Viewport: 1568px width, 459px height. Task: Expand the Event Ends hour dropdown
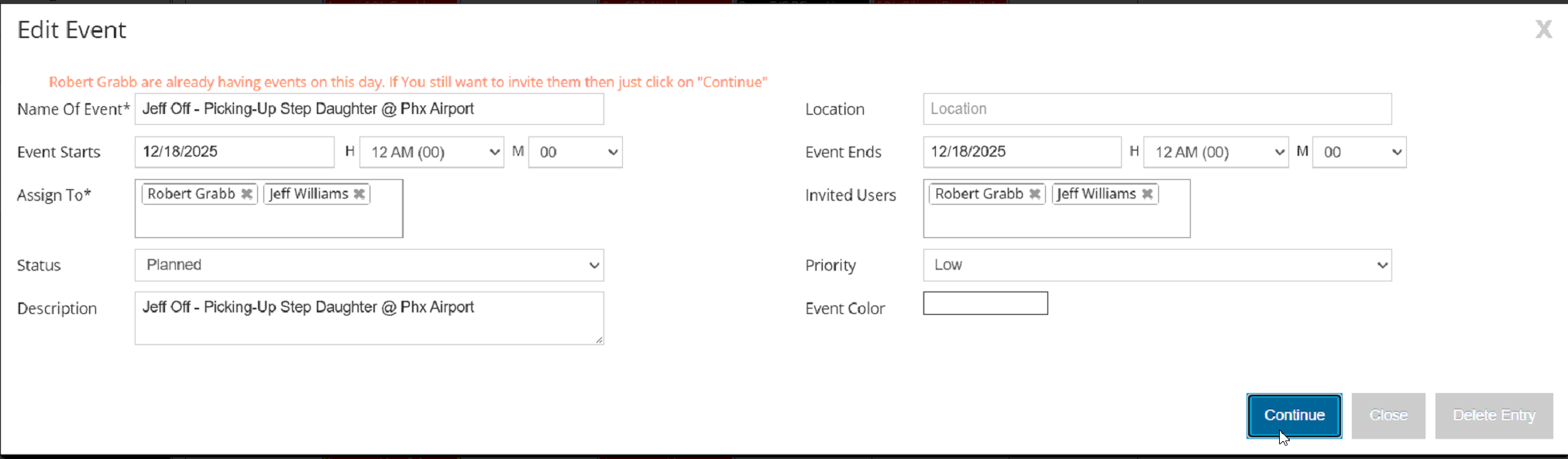pyautogui.click(x=1216, y=152)
